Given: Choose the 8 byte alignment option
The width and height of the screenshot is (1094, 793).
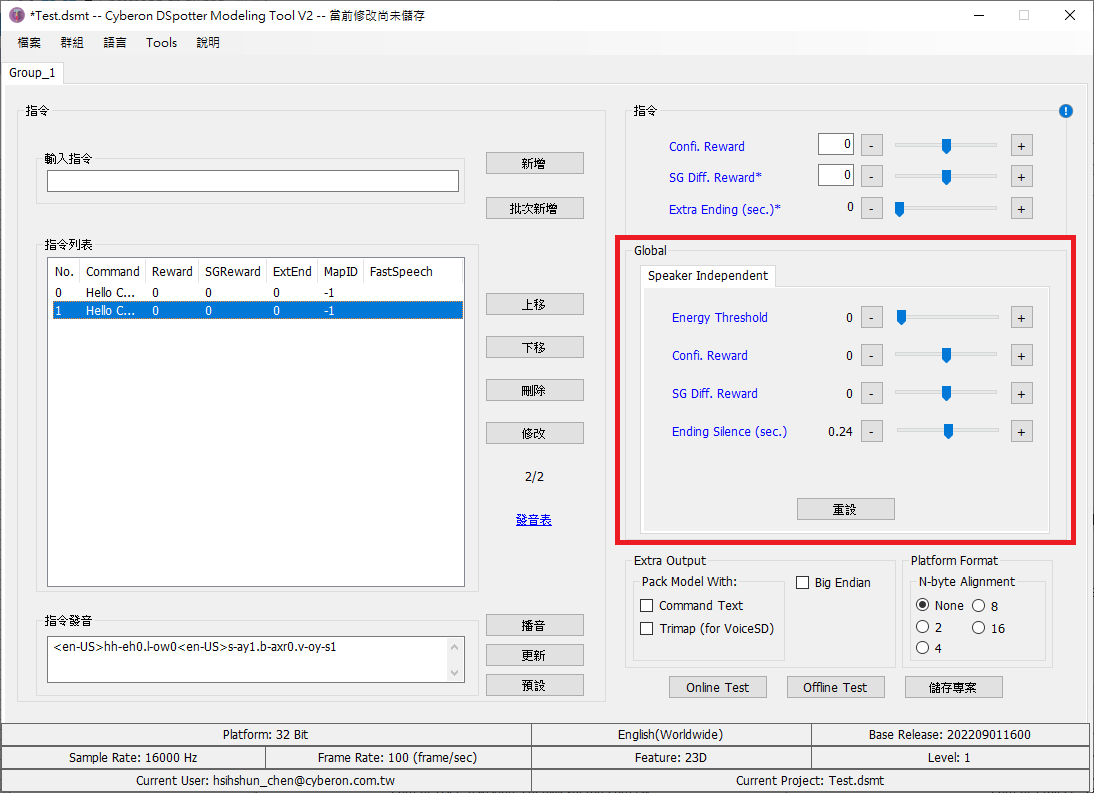Looking at the screenshot, I should click(x=979, y=606).
